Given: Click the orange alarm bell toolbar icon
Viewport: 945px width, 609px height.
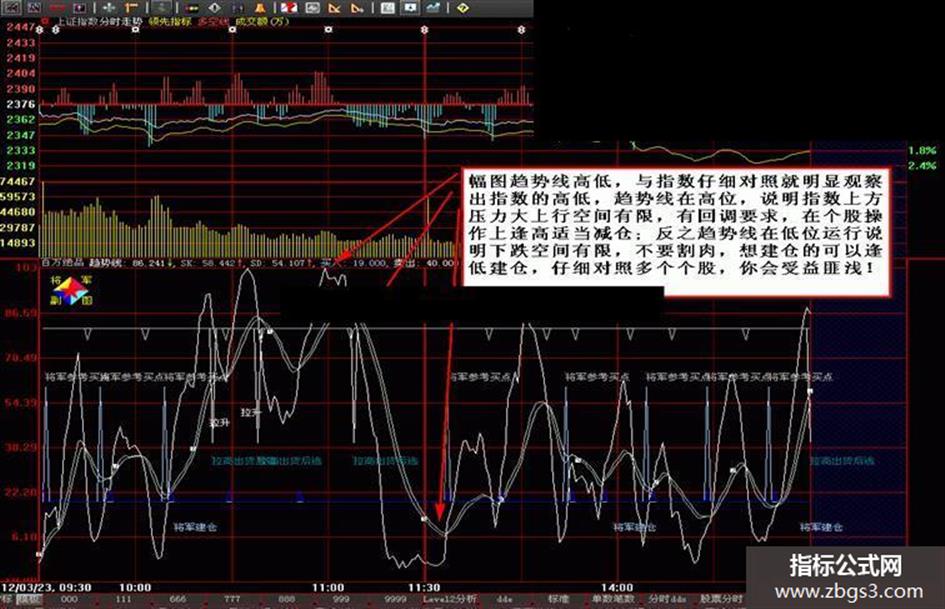Looking at the screenshot, I should 260,8.
